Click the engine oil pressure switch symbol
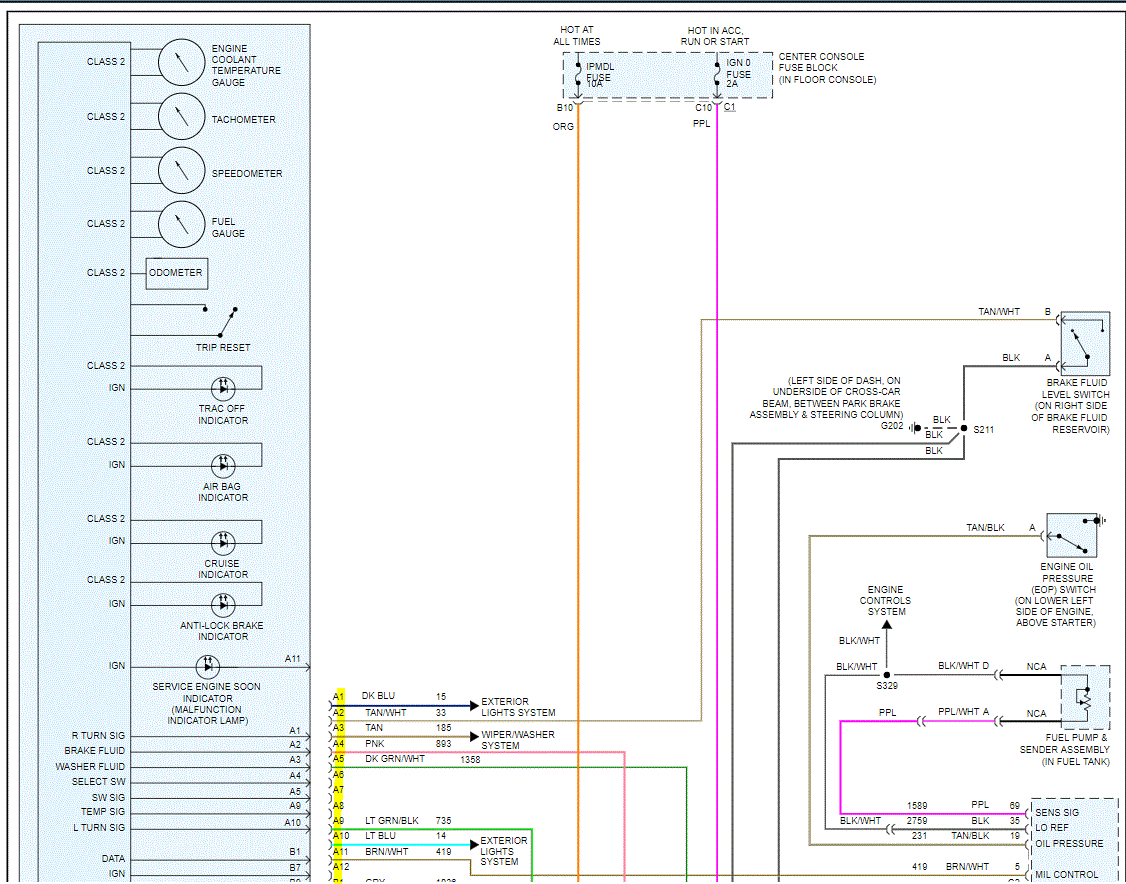Image resolution: width=1126 pixels, height=884 pixels. point(1072,537)
